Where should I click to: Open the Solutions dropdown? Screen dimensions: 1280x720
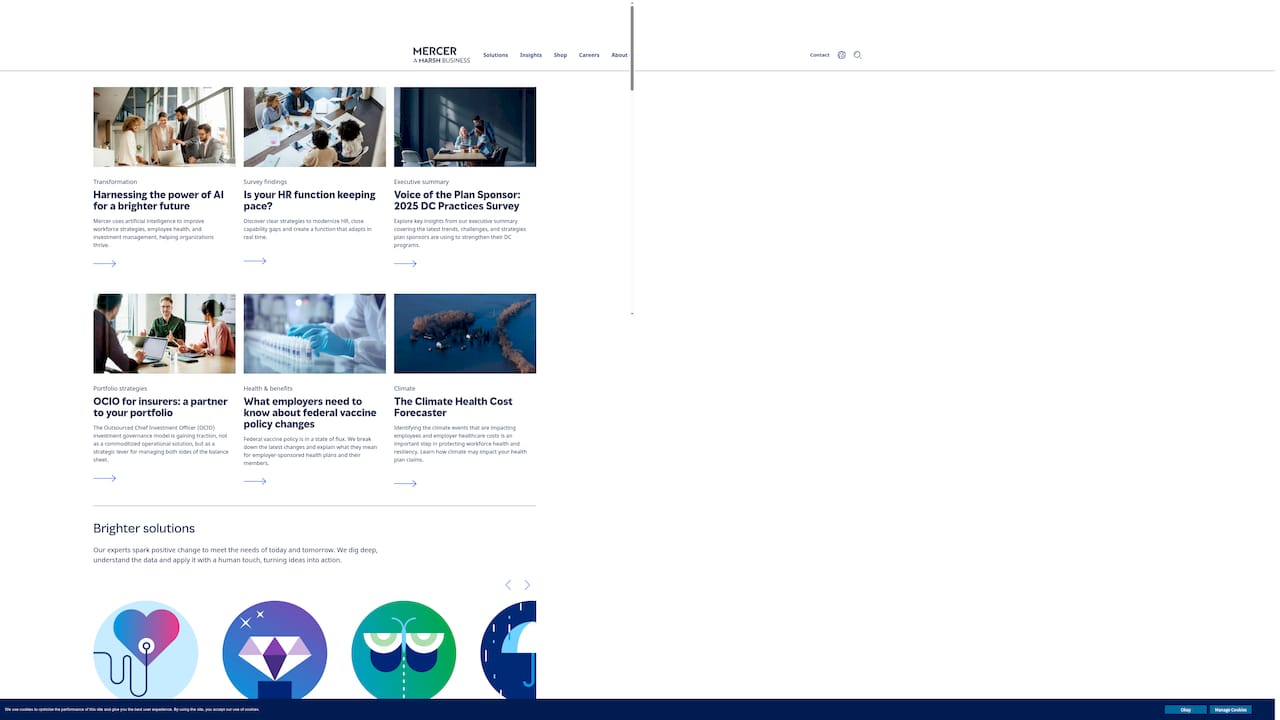(495, 55)
